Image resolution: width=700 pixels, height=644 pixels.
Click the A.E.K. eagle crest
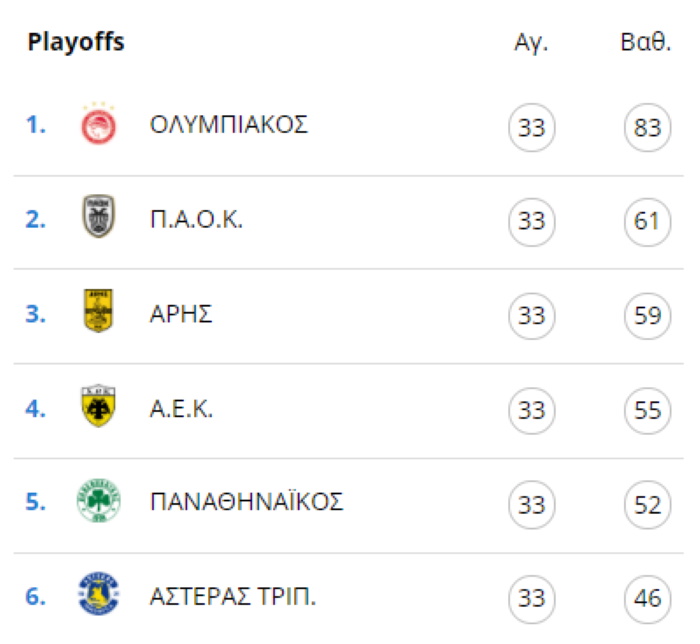(98, 405)
